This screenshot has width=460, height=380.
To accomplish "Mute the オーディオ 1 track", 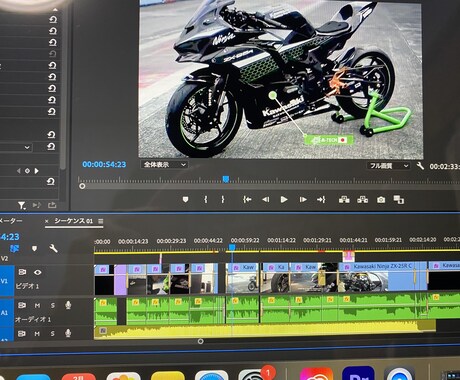I will tap(37, 305).
